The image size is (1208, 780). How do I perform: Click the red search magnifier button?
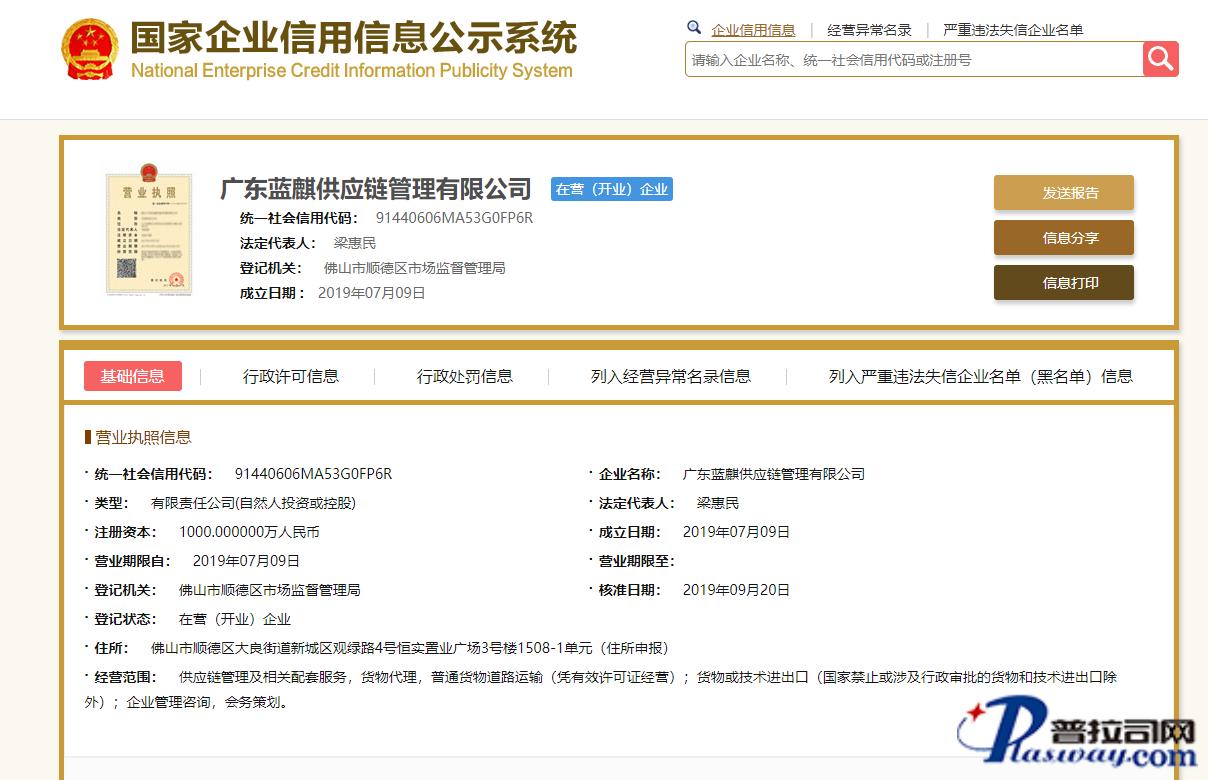point(1160,59)
